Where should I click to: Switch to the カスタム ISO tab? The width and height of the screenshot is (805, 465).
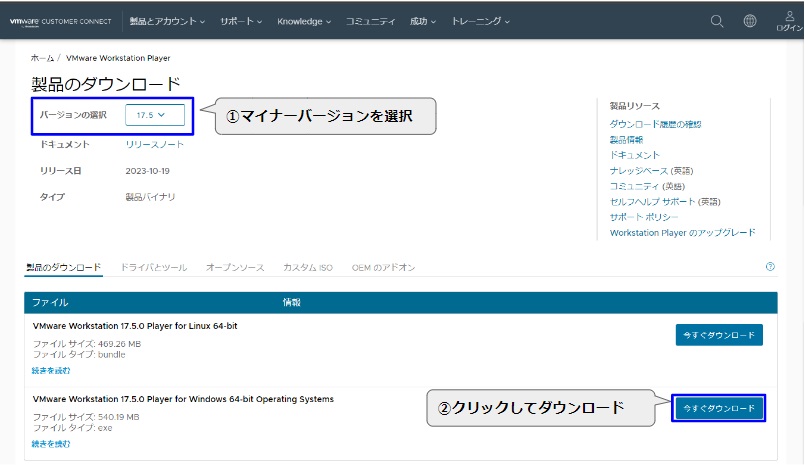pyautogui.click(x=308, y=267)
